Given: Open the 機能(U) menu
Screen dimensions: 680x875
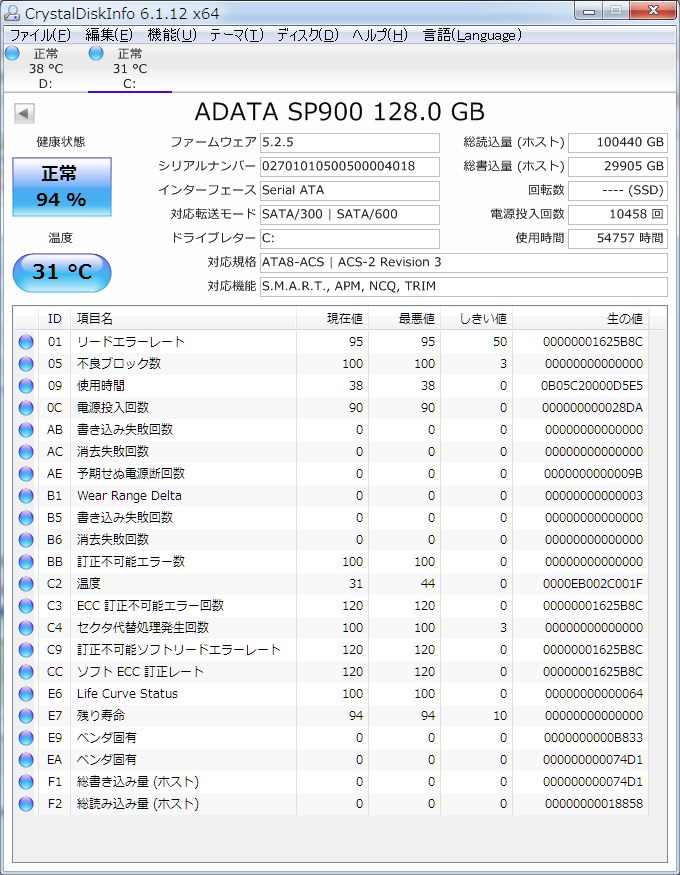Looking at the screenshot, I should (172, 35).
